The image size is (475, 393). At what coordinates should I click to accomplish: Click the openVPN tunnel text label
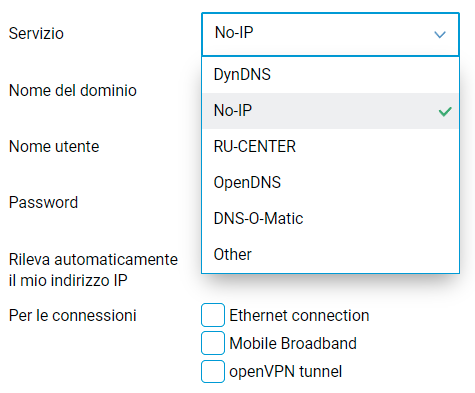click(286, 371)
